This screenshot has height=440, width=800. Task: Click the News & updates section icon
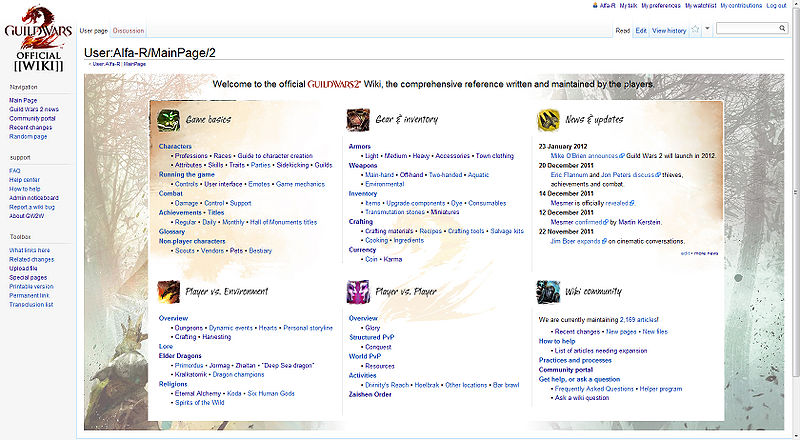[x=548, y=120]
